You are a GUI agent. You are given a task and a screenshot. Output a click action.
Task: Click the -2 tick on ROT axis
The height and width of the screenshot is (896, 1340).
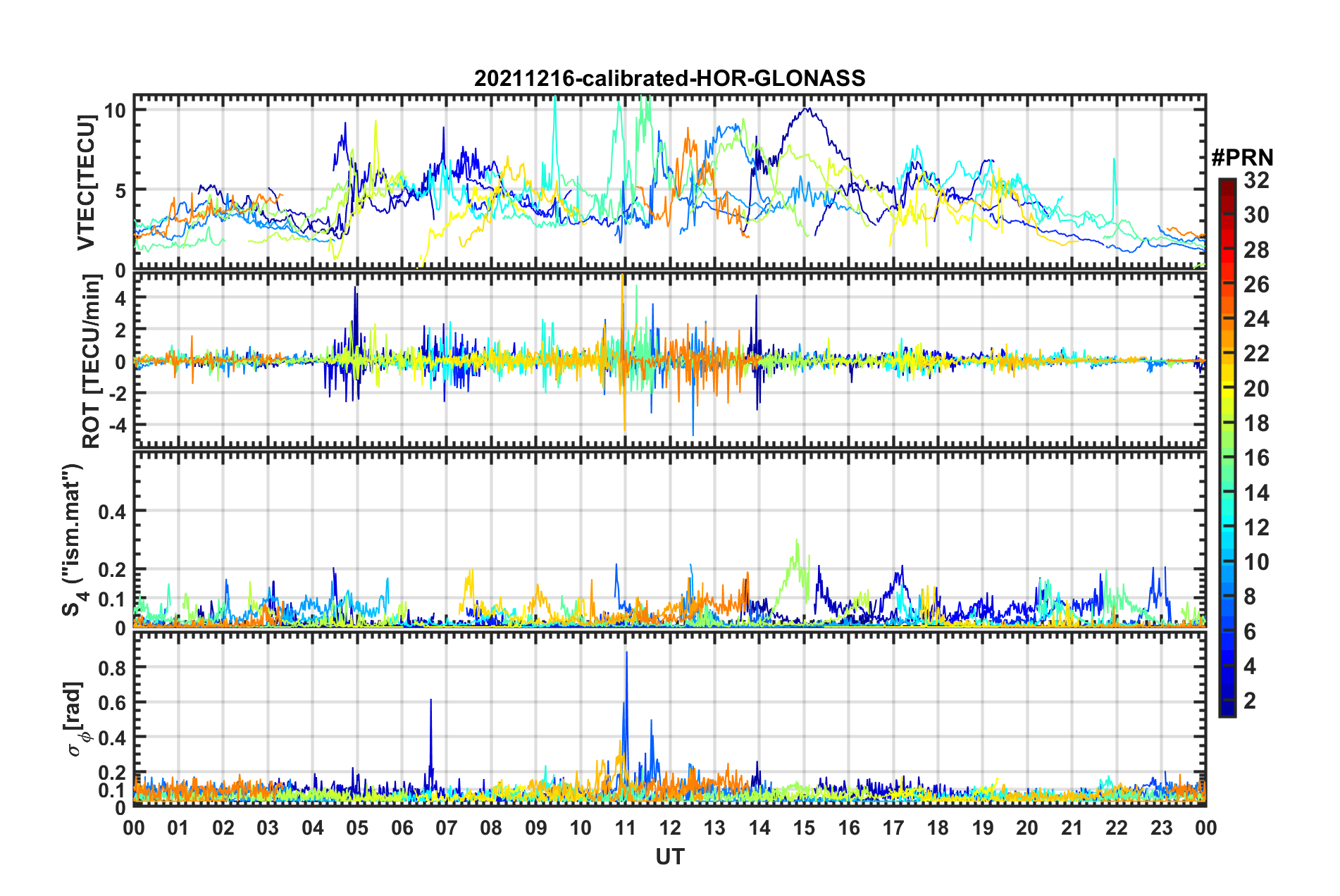116,394
